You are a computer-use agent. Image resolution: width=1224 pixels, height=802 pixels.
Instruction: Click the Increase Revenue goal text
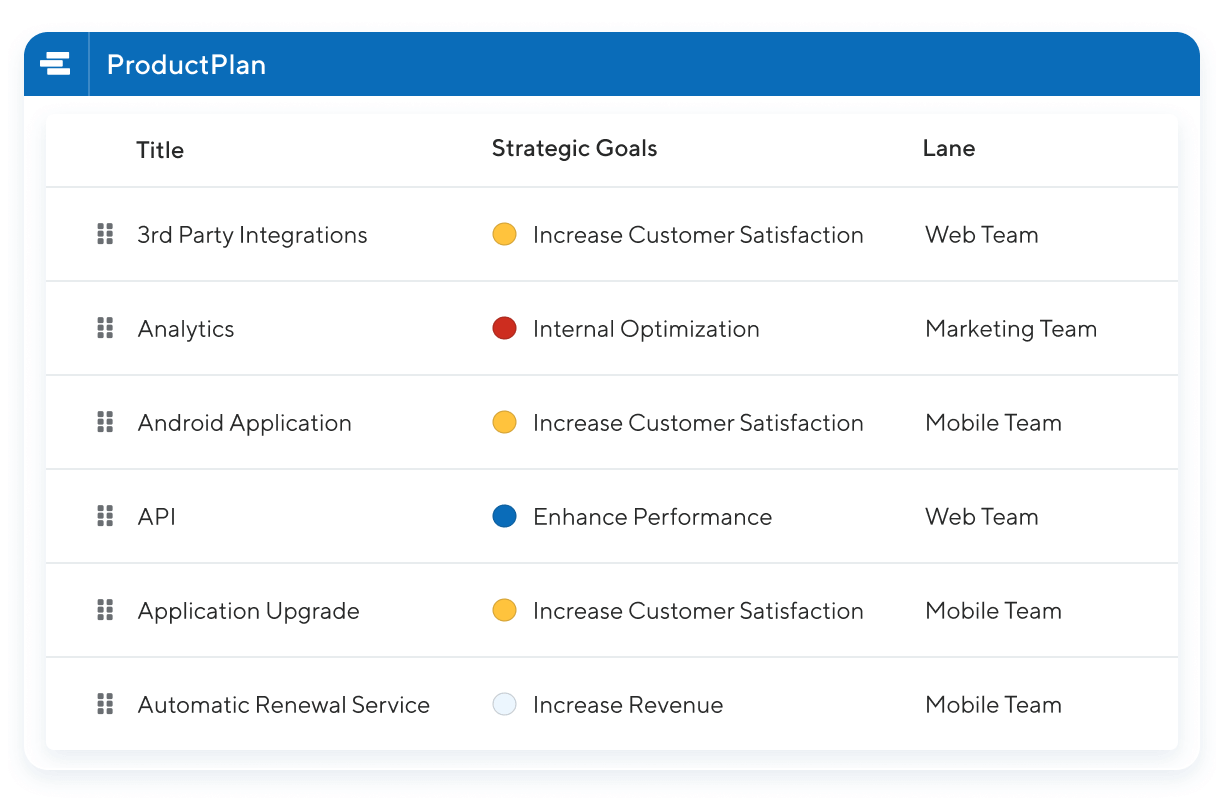click(x=628, y=705)
